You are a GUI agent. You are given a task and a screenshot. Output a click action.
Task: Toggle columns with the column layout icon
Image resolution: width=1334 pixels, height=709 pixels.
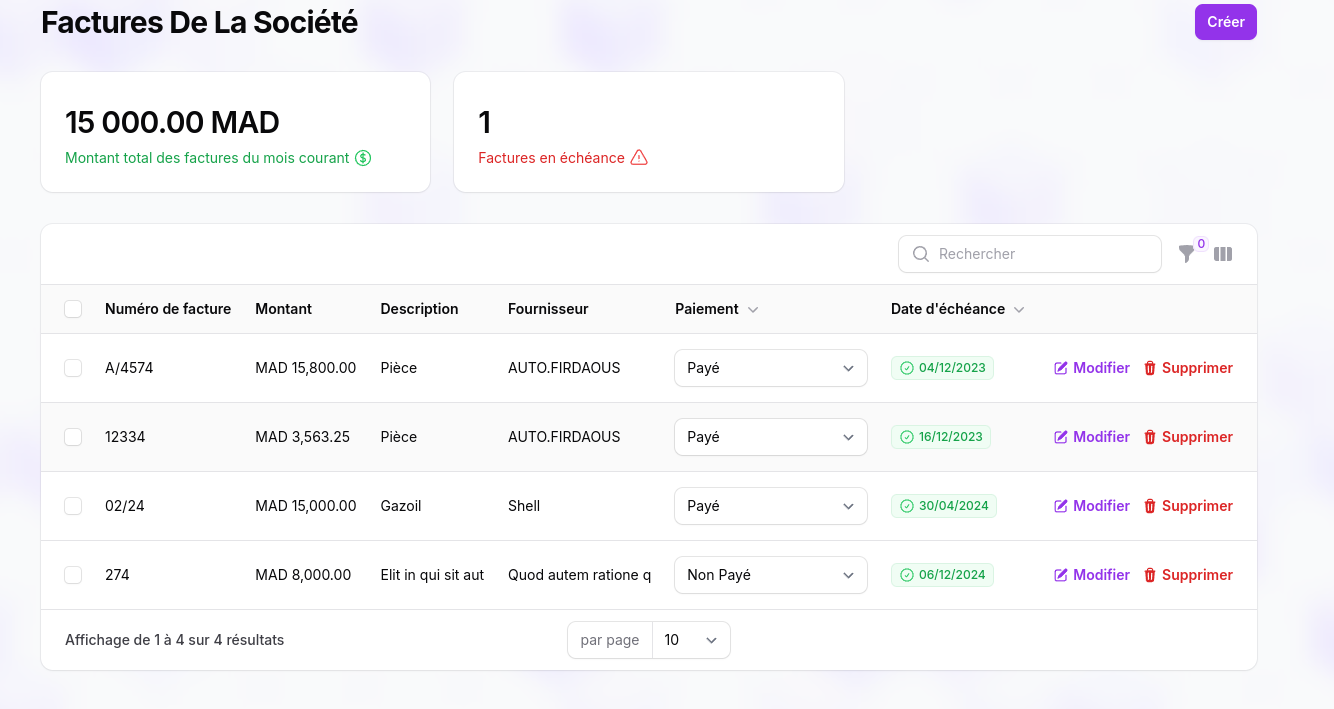[x=1222, y=254]
